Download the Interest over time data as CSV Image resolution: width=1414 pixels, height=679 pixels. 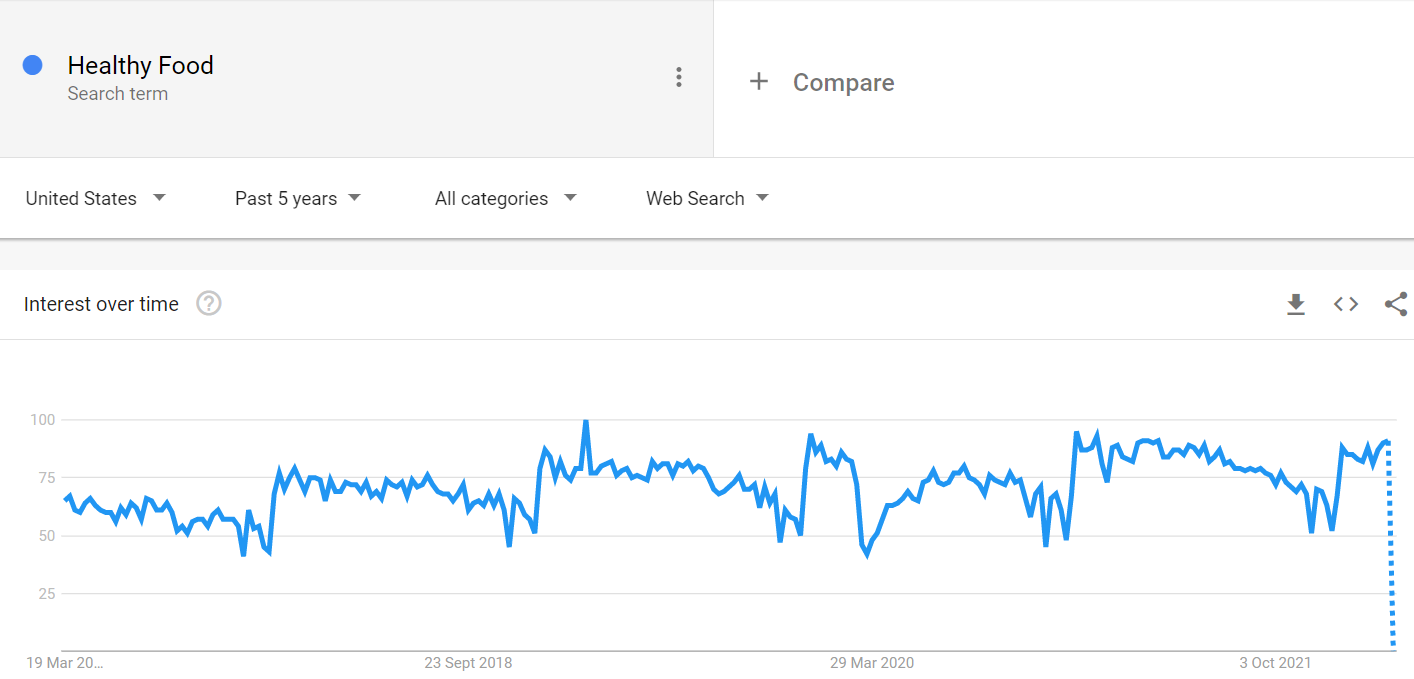[x=1296, y=304]
